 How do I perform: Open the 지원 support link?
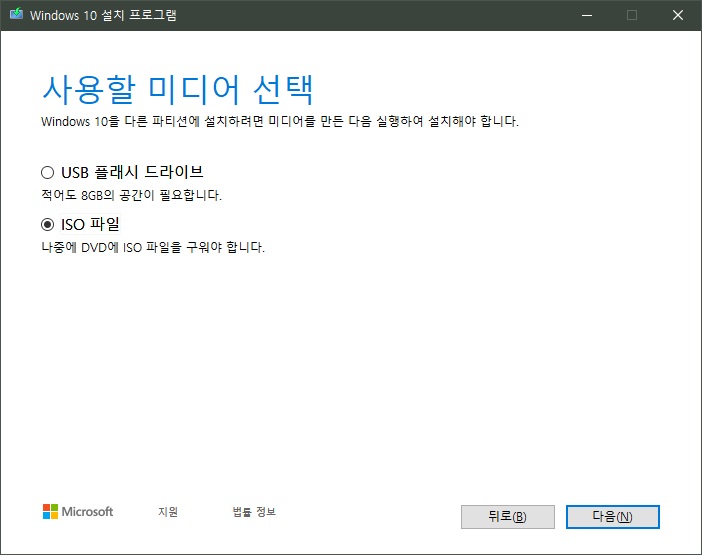click(168, 512)
